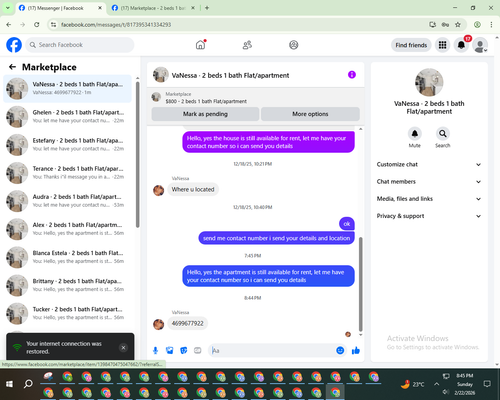Mute this chat with the bell icon
The width and height of the screenshot is (500, 400).
414,134
